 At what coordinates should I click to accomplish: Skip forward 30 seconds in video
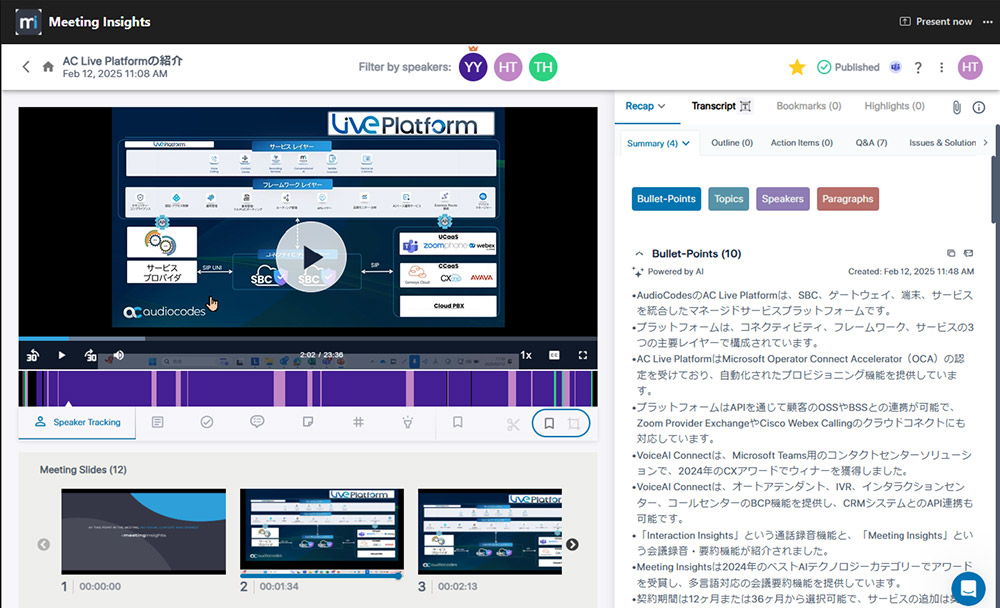tap(90, 355)
